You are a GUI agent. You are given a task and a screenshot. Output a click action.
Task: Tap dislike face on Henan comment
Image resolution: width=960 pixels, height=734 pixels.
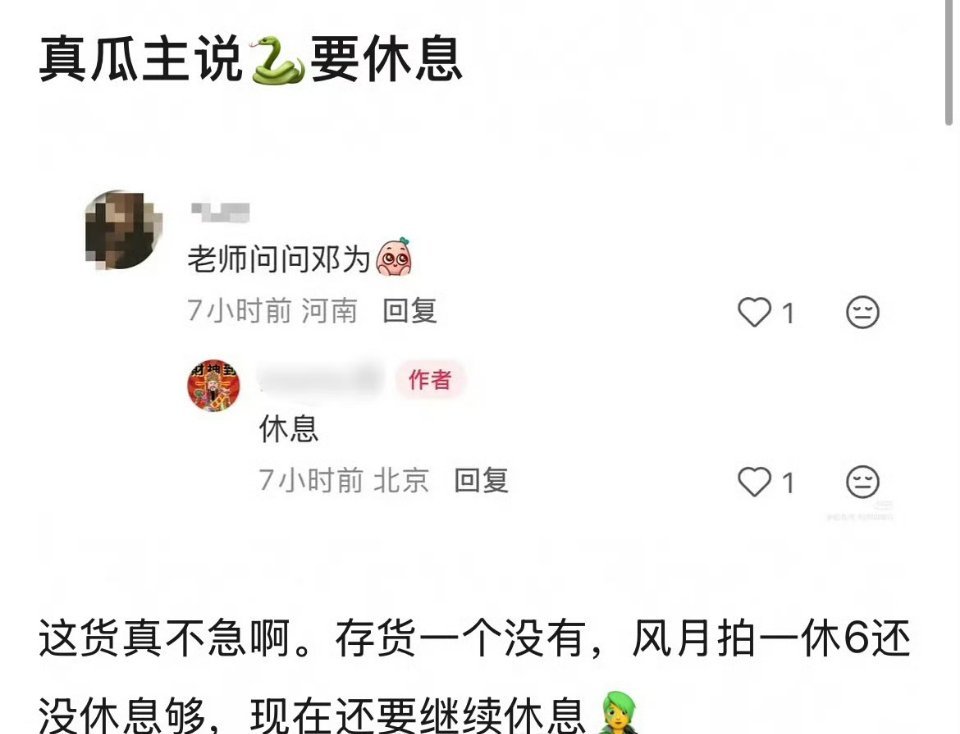pos(863,312)
